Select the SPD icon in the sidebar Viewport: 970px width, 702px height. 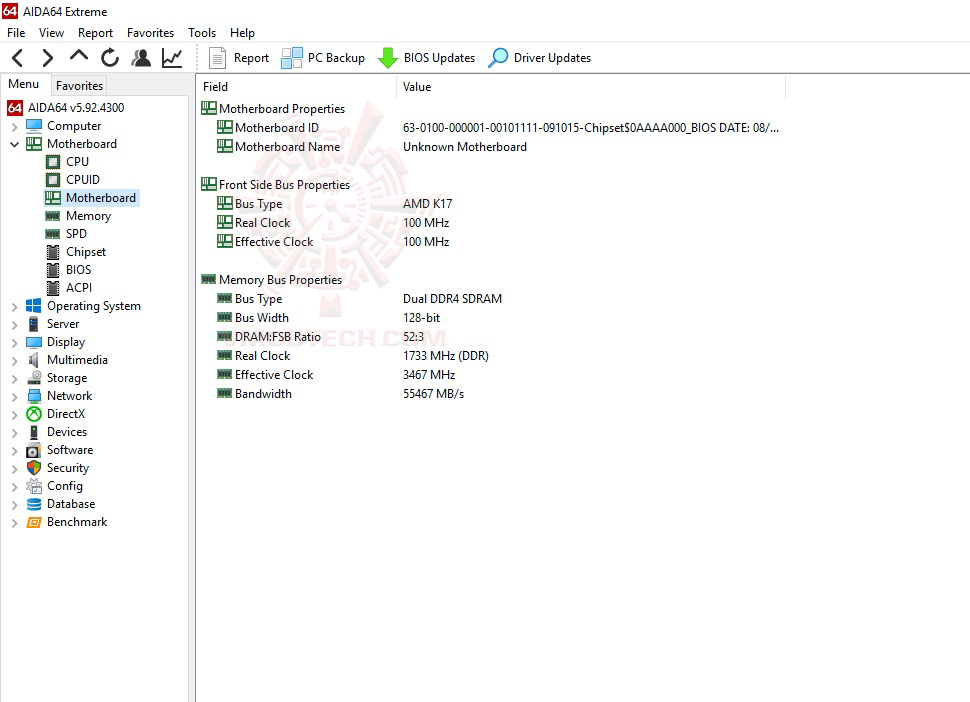click(x=55, y=233)
